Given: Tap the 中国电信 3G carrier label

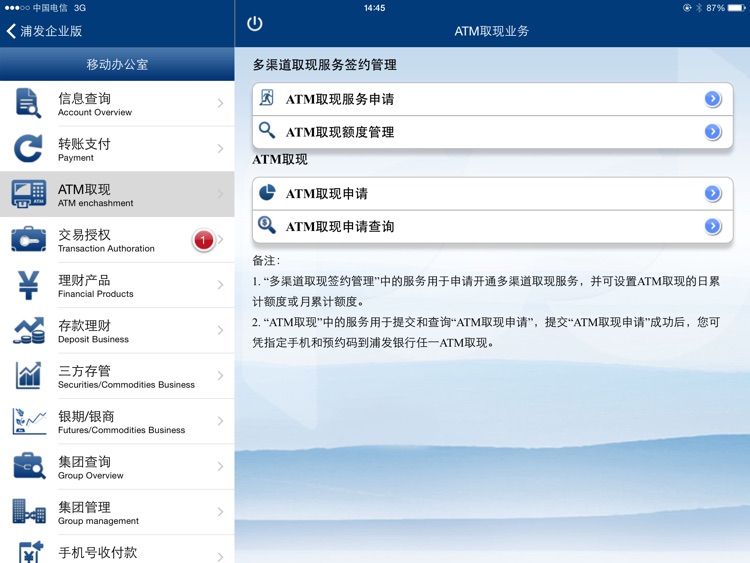Looking at the screenshot, I should [x=59, y=8].
